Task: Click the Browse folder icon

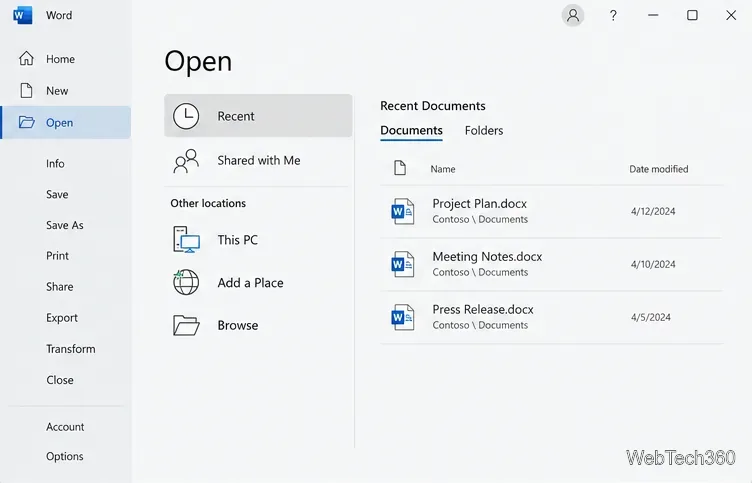Action: (186, 325)
